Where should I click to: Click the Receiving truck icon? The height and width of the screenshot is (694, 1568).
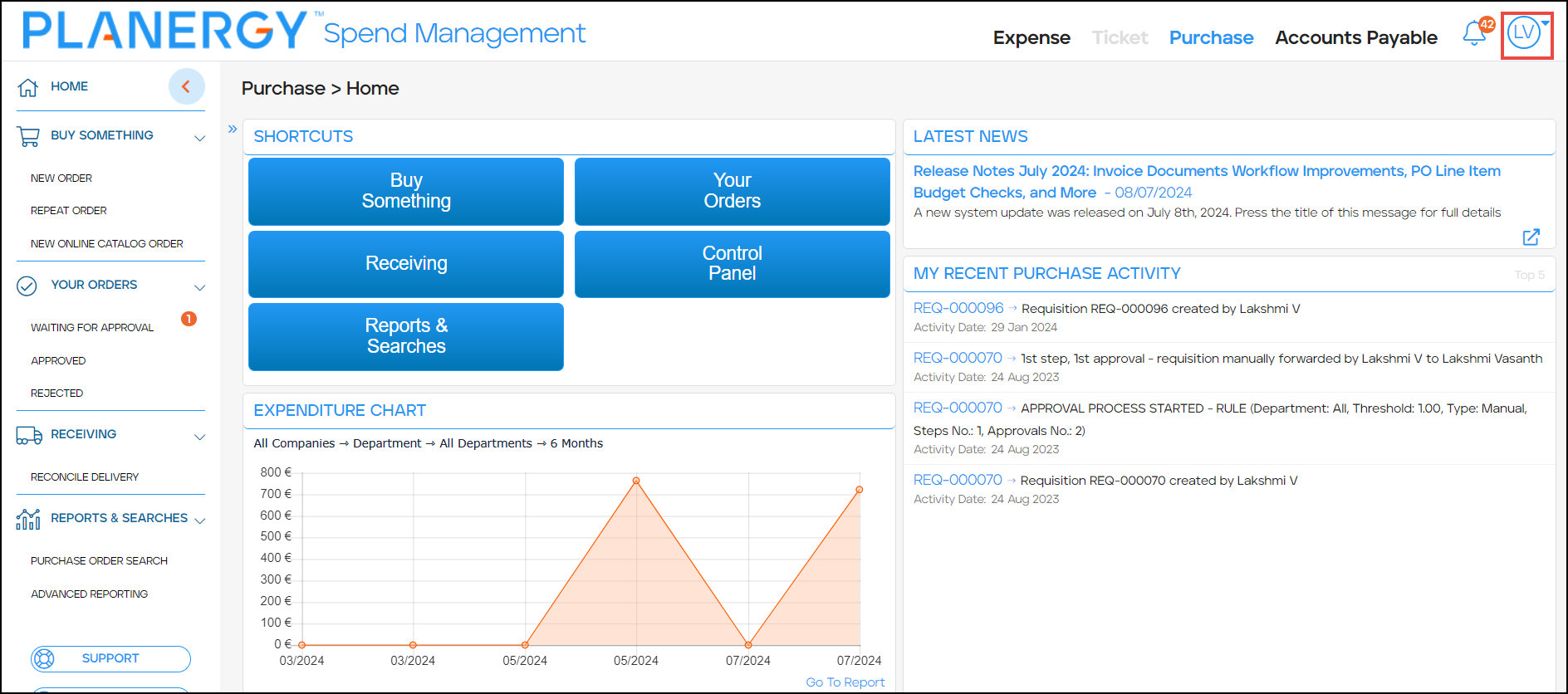29,435
